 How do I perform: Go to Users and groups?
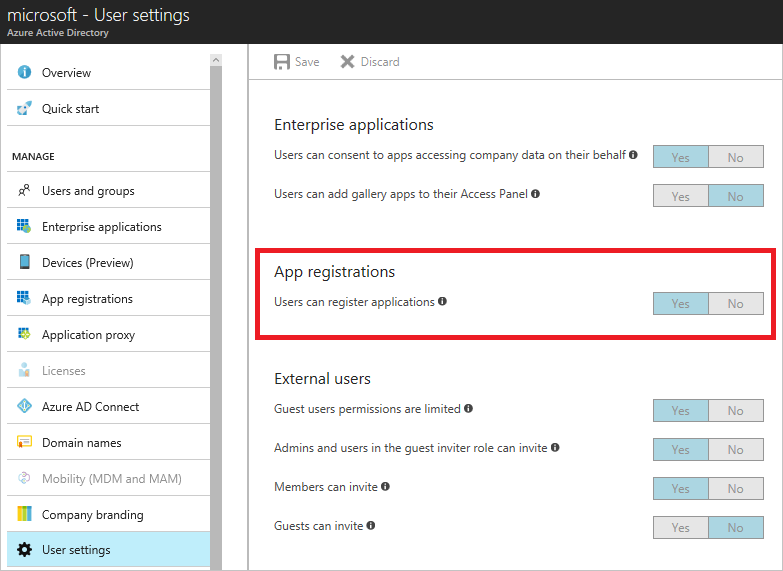[108, 190]
